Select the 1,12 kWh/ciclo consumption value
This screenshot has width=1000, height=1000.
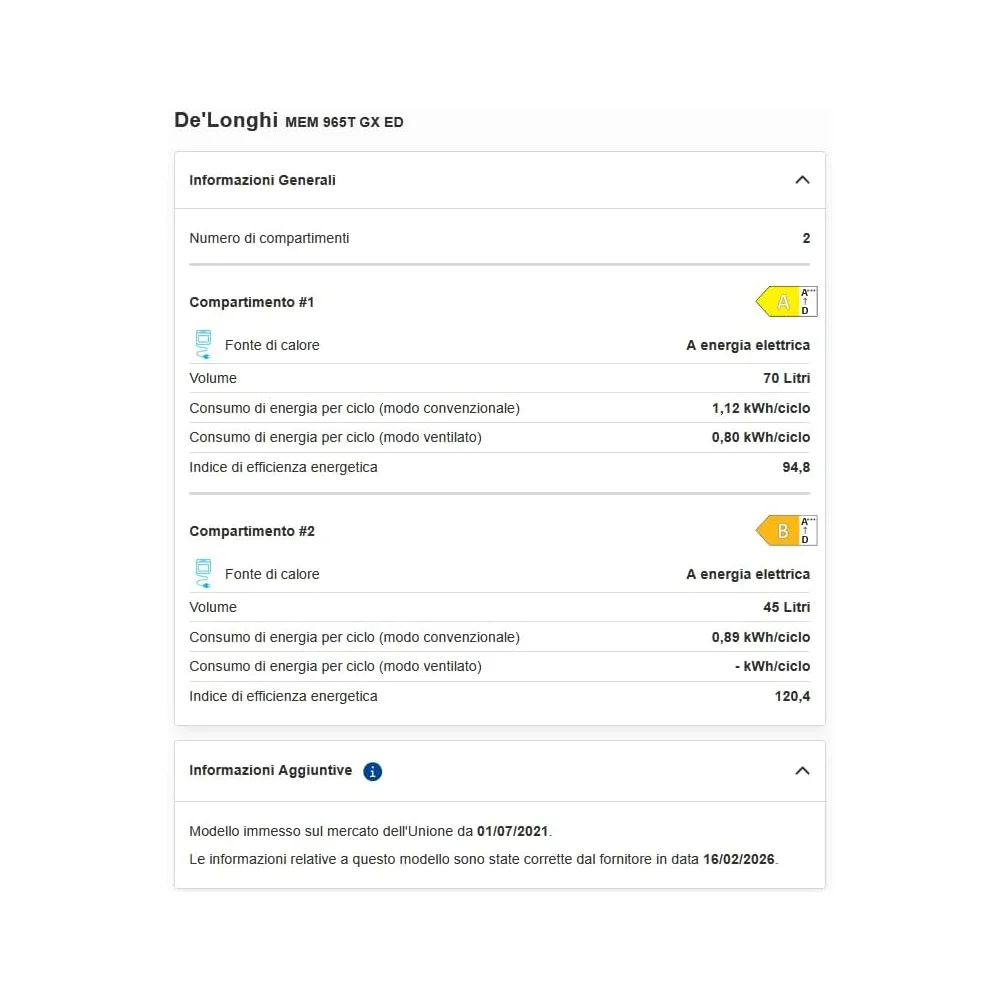761,408
